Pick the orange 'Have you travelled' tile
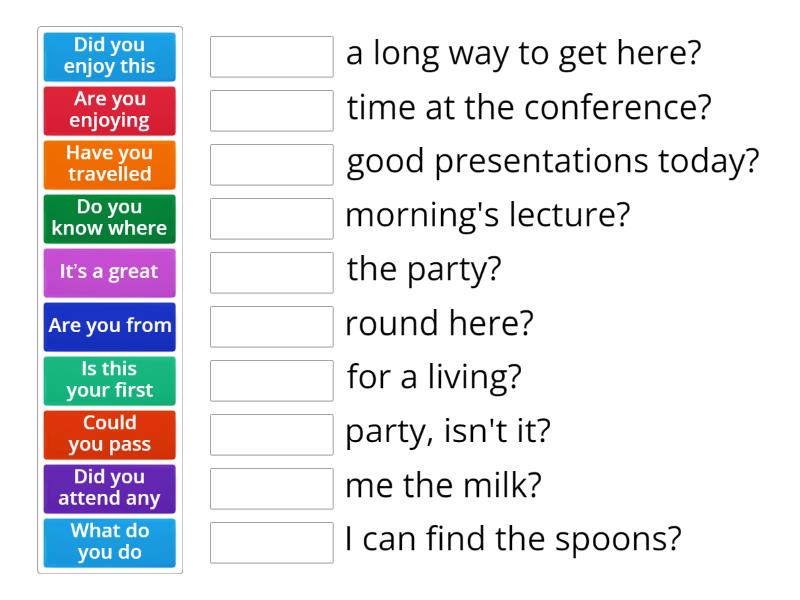 click(110, 165)
